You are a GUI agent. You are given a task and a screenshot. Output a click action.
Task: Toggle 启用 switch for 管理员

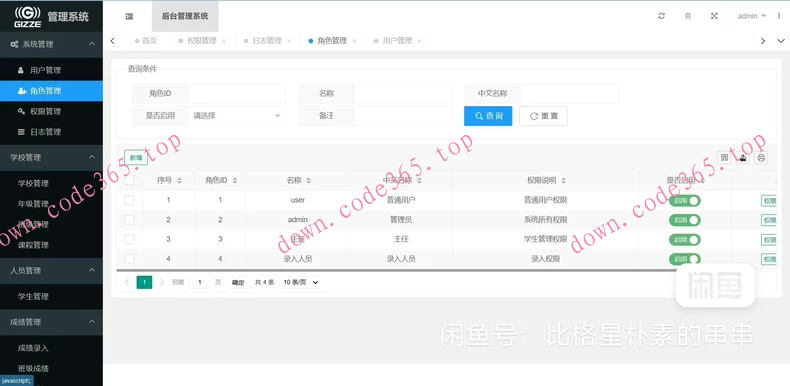[x=685, y=220]
